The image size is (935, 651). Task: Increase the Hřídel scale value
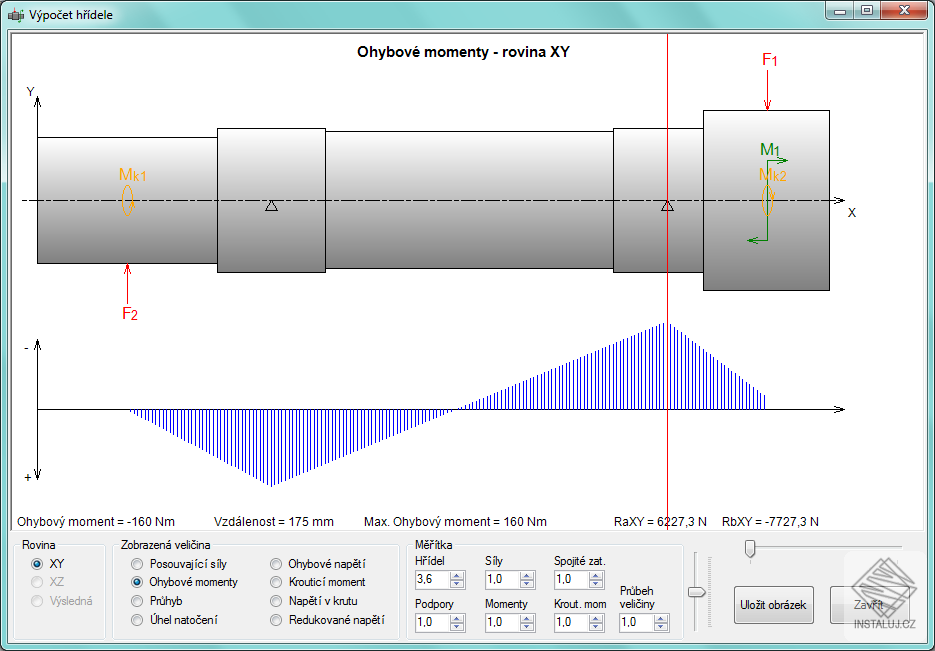click(x=457, y=575)
